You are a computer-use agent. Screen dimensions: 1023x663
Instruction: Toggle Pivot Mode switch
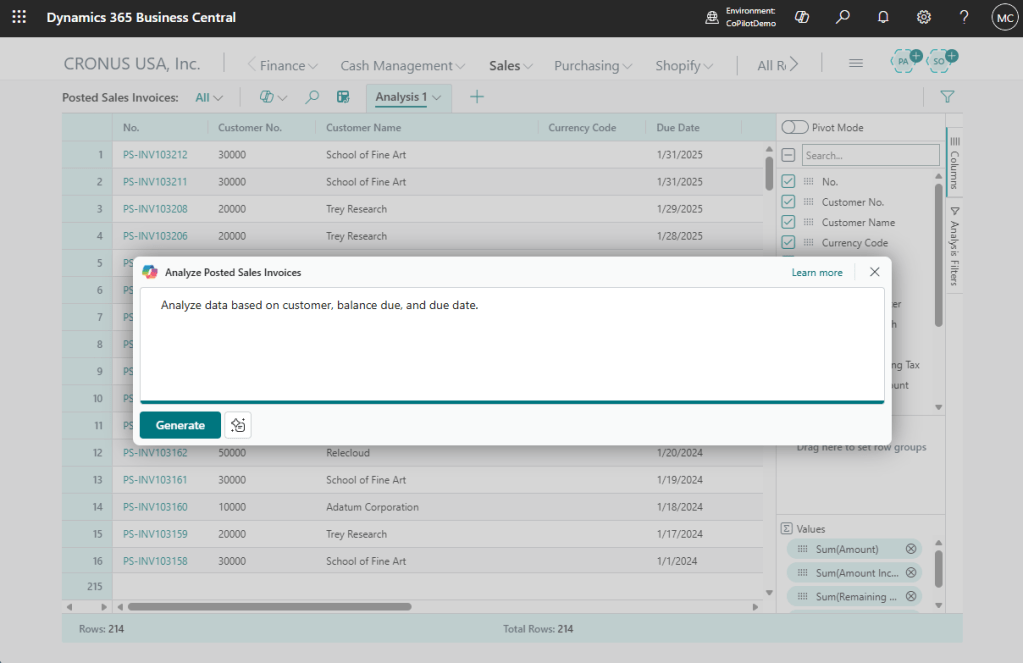coord(795,127)
